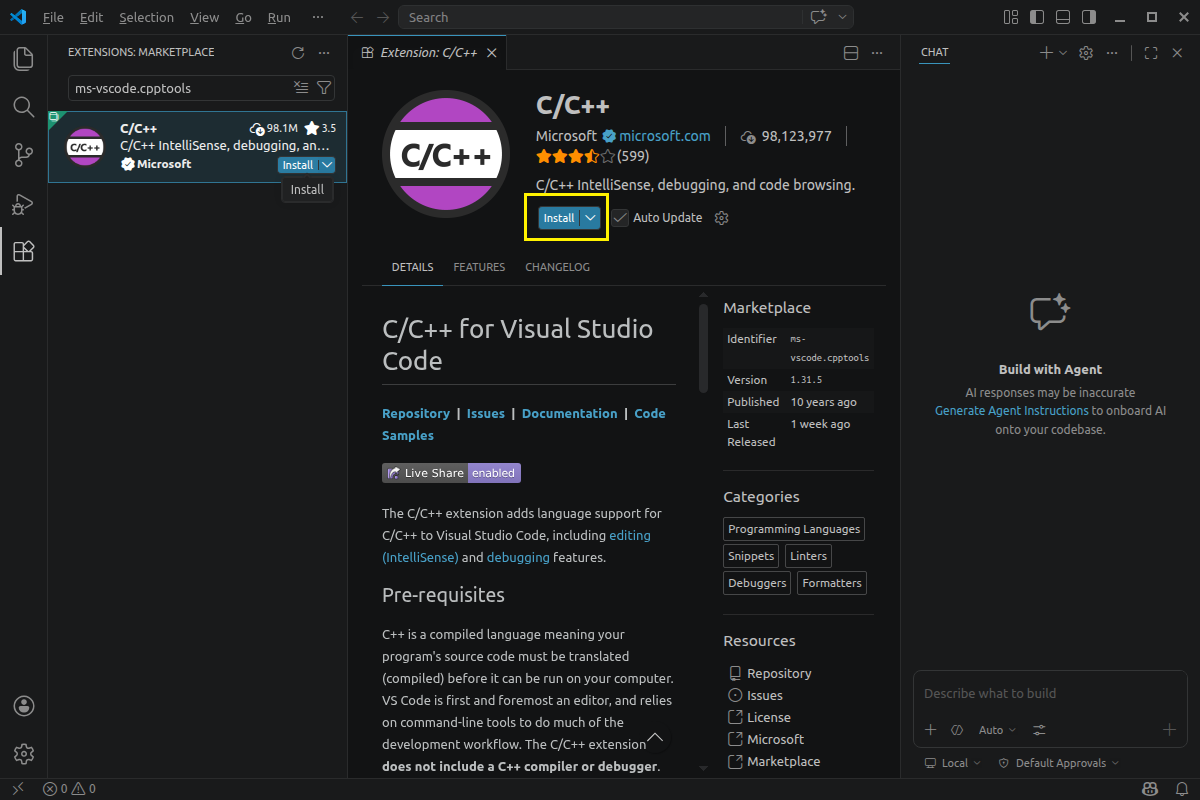Open the chat tools configuration sliders icon
The image size is (1200, 800).
click(1039, 730)
